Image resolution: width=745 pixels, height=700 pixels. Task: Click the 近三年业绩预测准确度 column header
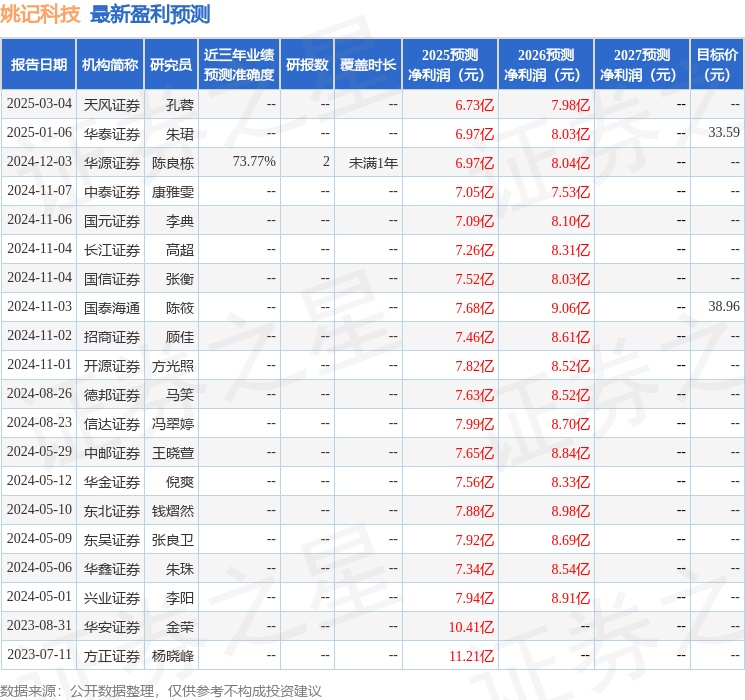[239, 65]
